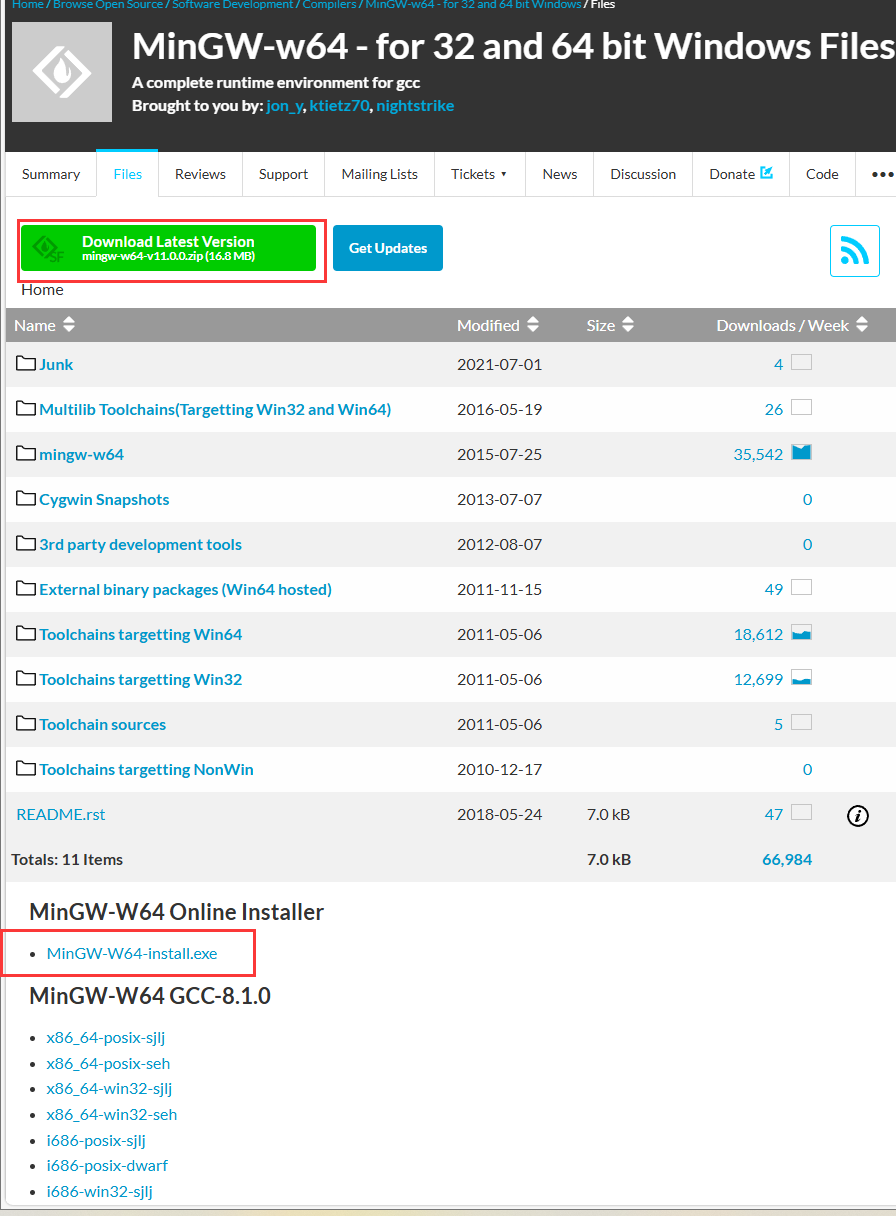Click the MinGW-W64 GCC-8.1.0 heading
Viewport: 896px width, 1216px height.
point(150,996)
